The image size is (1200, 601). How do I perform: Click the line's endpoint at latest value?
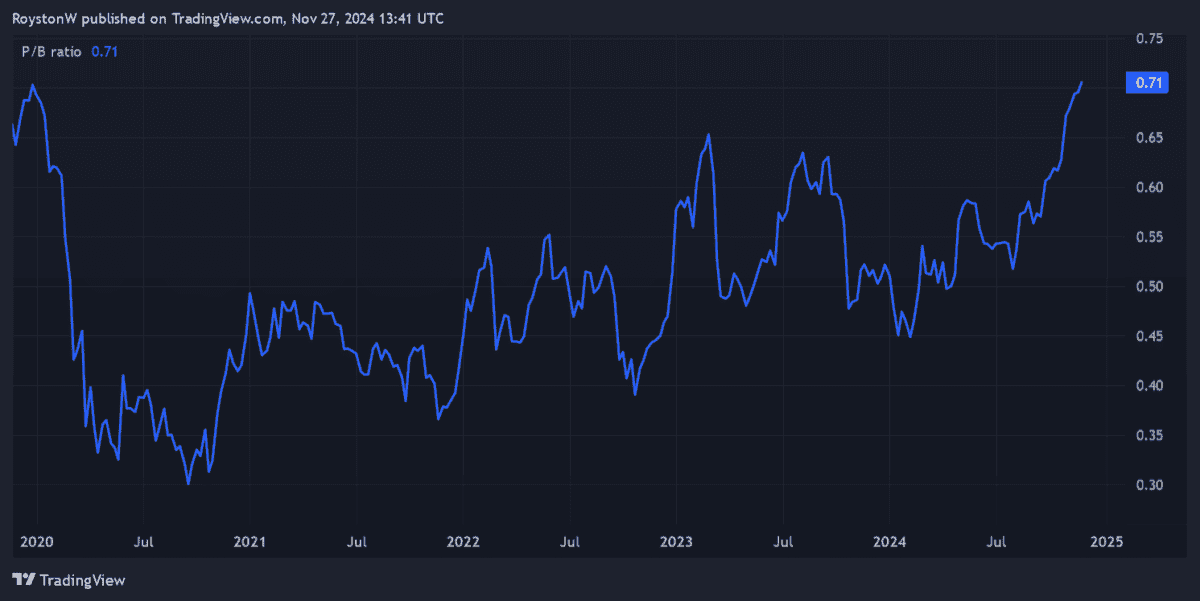pos(1081,83)
